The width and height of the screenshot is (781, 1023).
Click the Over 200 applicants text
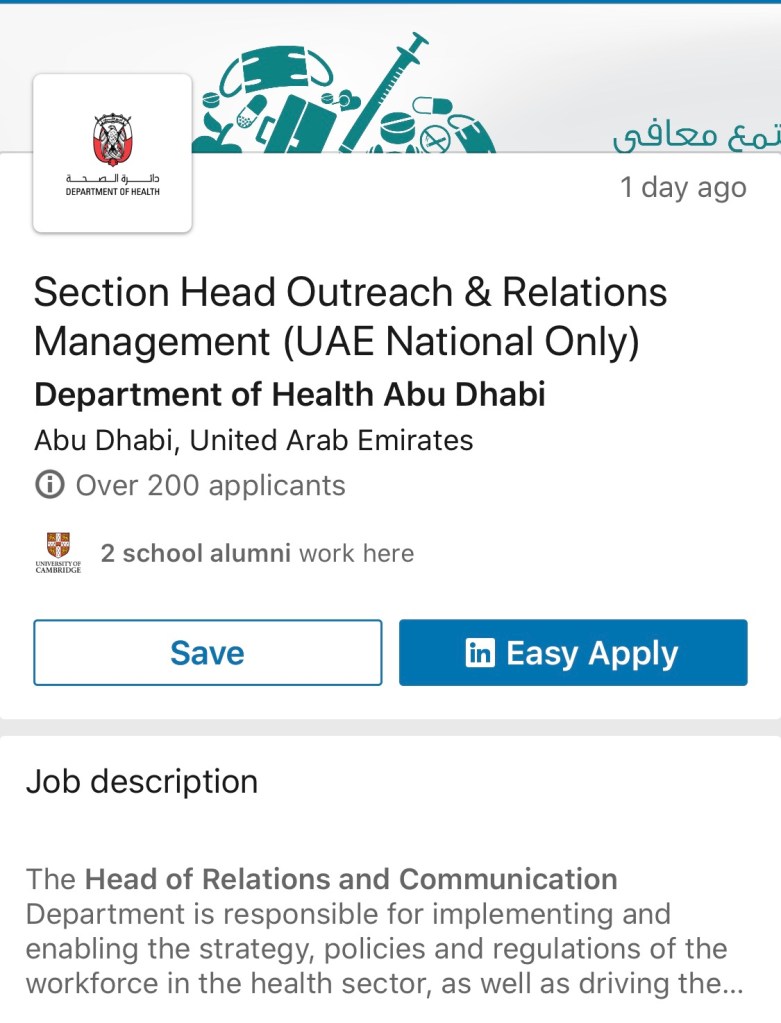click(x=210, y=486)
